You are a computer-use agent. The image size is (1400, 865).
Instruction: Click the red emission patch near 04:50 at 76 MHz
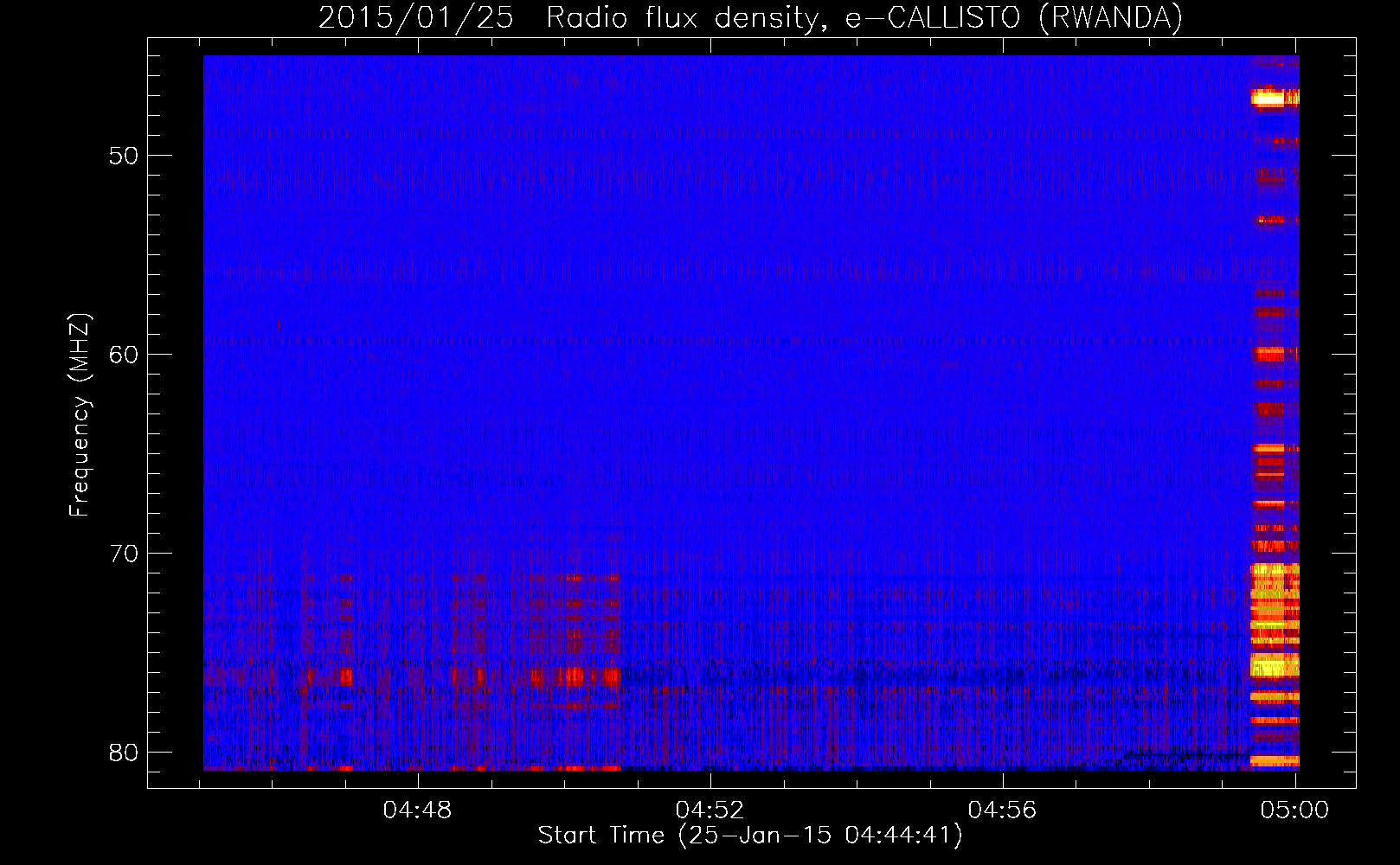point(575,676)
